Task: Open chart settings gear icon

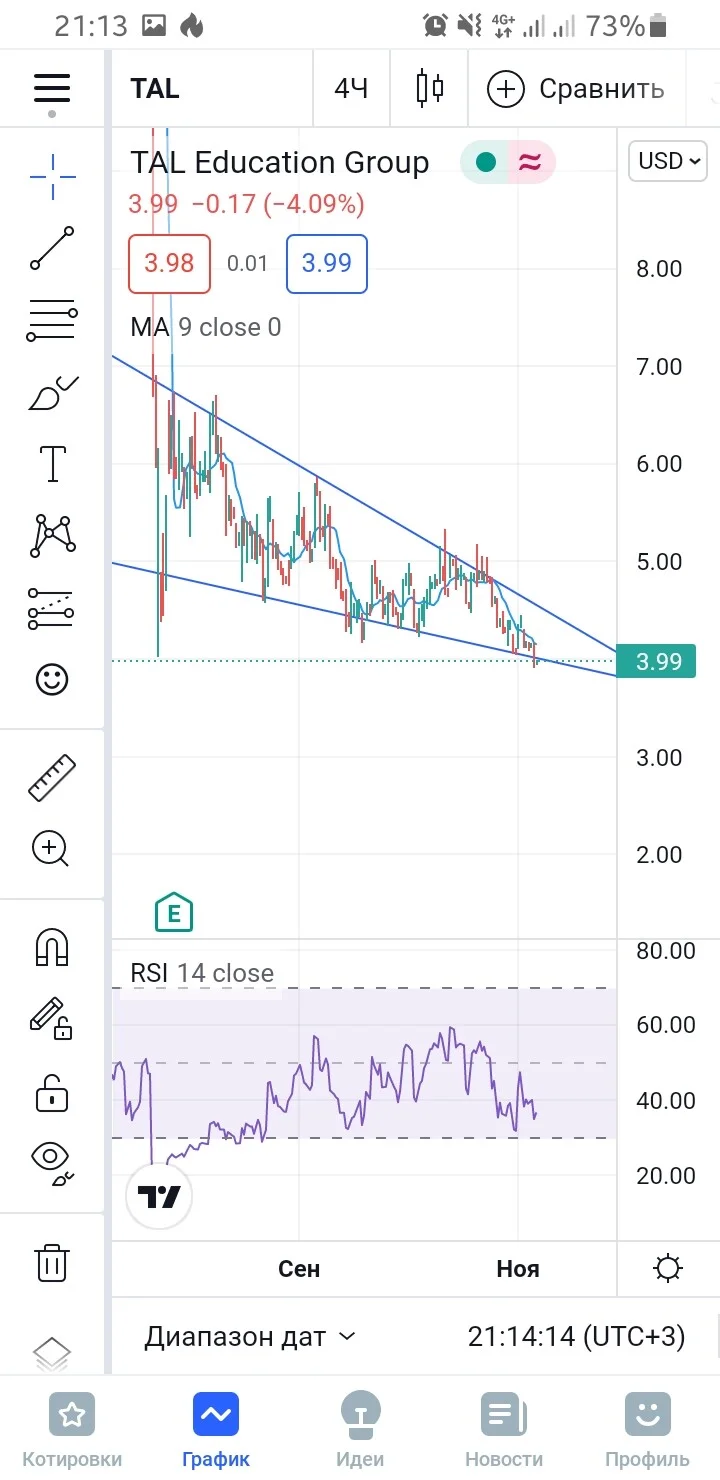Action: click(668, 1269)
